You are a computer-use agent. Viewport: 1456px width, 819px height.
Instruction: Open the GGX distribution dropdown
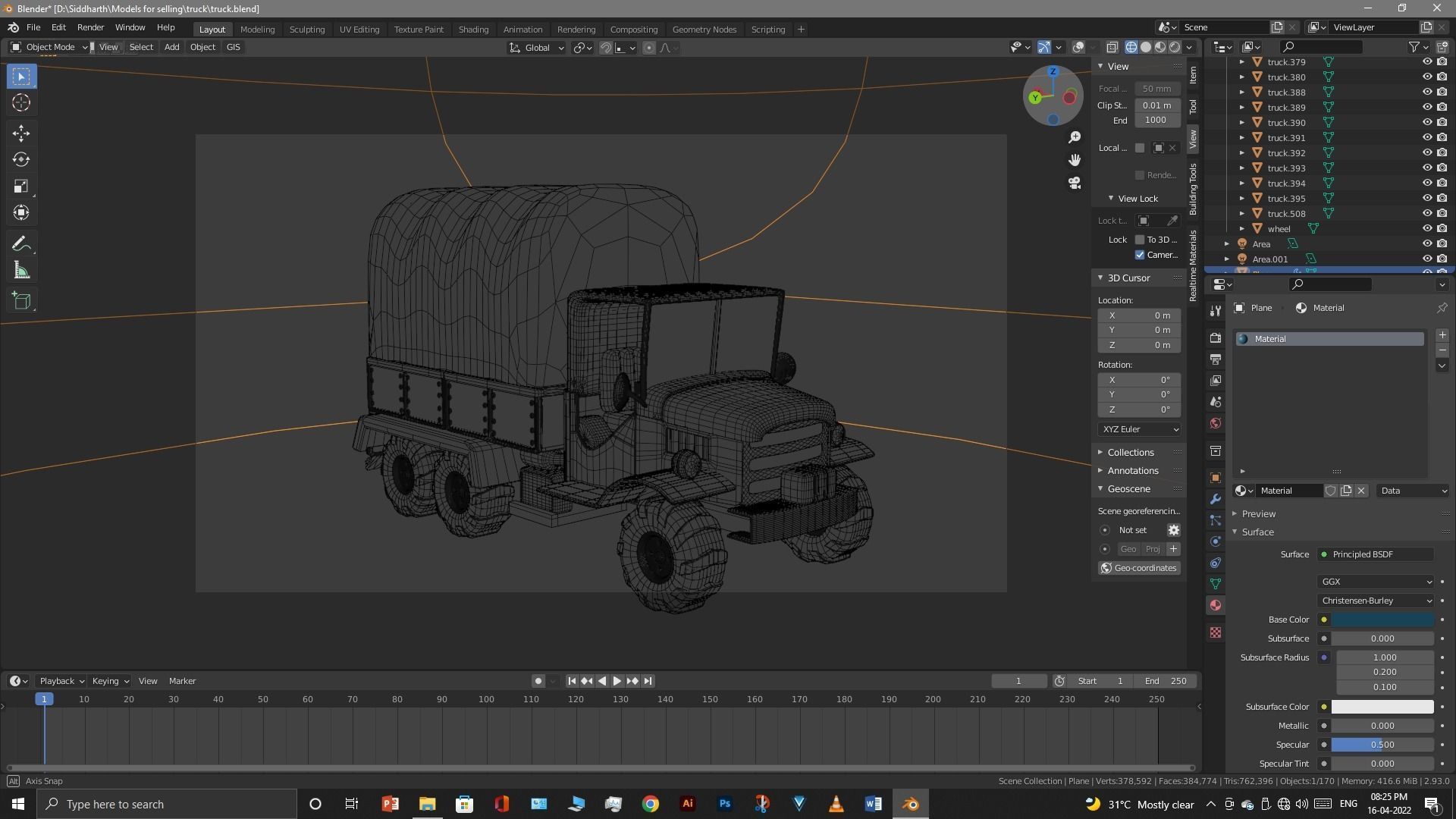[x=1376, y=582]
